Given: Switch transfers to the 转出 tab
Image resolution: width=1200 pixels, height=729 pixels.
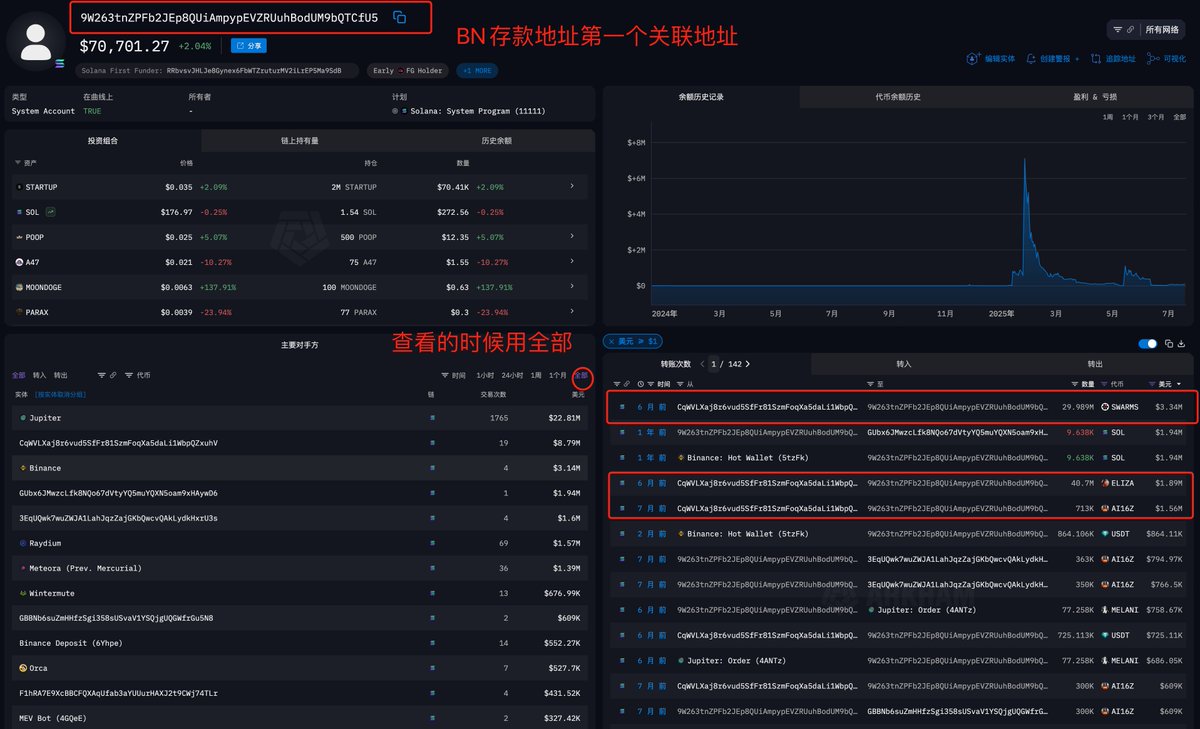Looking at the screenshot, I should pyautogui.click(x=1094, y=364).
